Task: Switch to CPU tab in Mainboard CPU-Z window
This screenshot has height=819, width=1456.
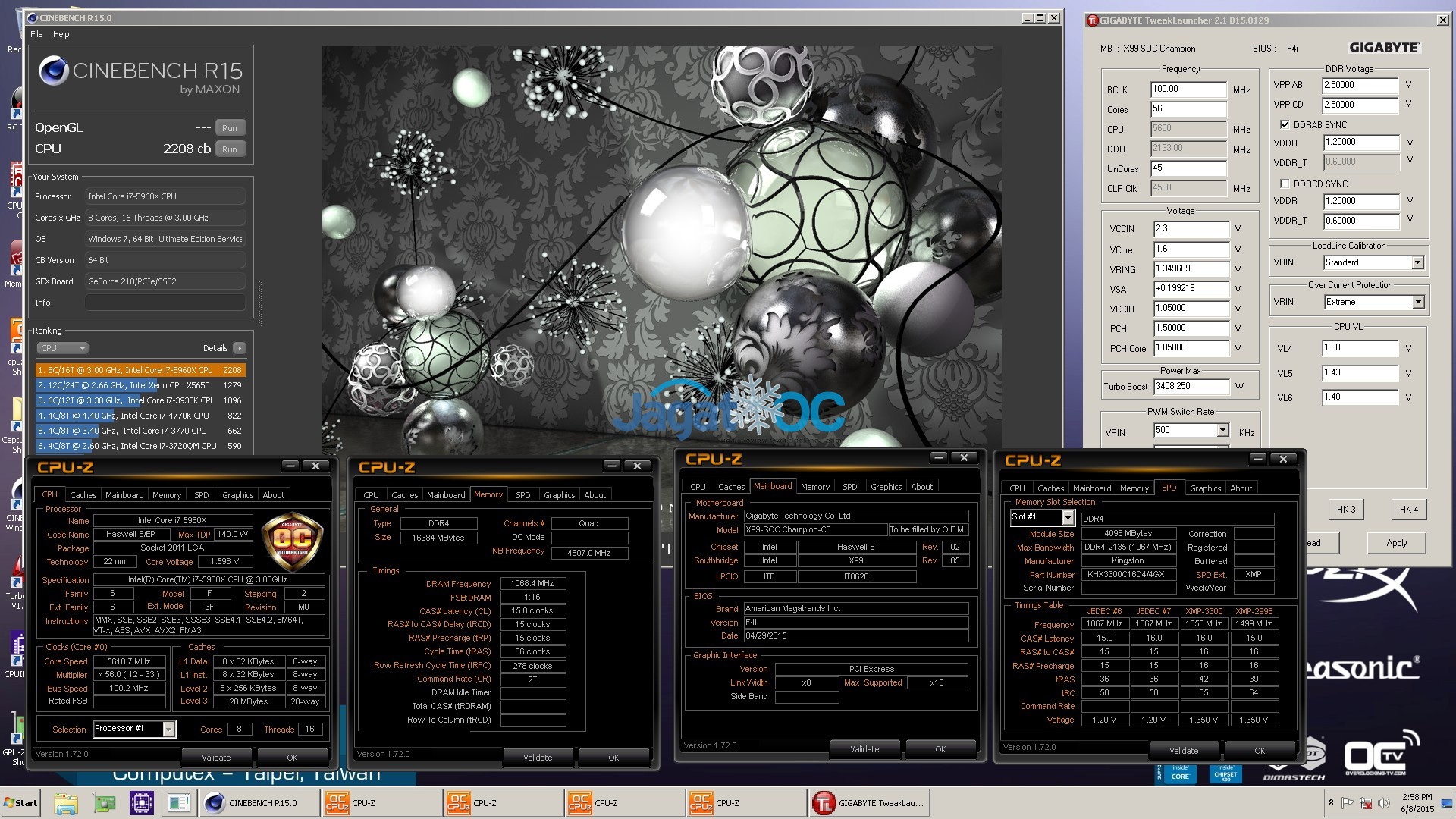Action: (698, 487)
